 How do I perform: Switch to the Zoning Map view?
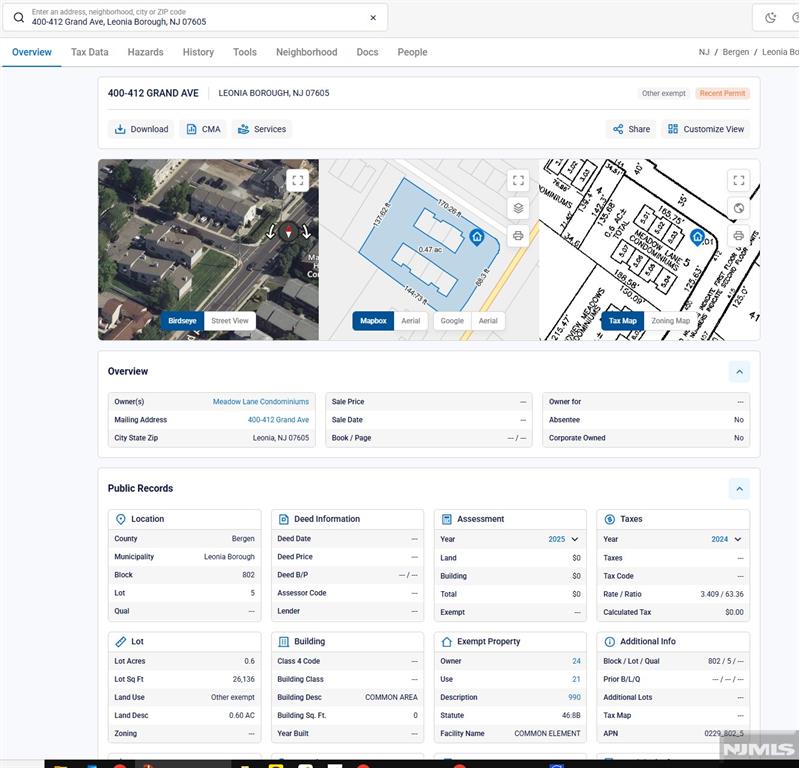click(x=670, y=321)
